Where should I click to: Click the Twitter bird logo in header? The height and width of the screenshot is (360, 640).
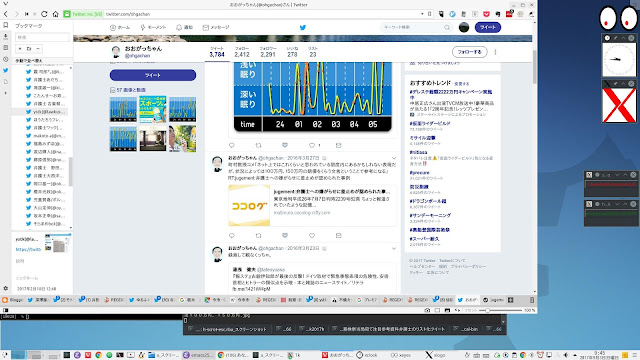302,27
